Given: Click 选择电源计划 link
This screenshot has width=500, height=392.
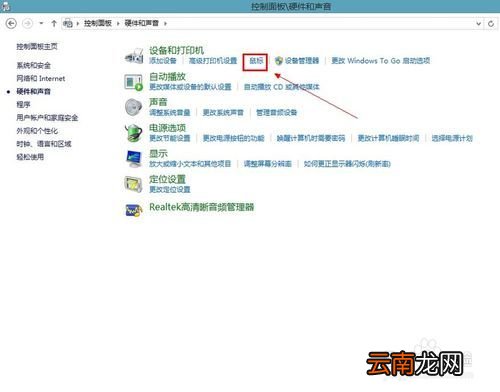Looking at the screenshot, I should click(x=452, y=138).
